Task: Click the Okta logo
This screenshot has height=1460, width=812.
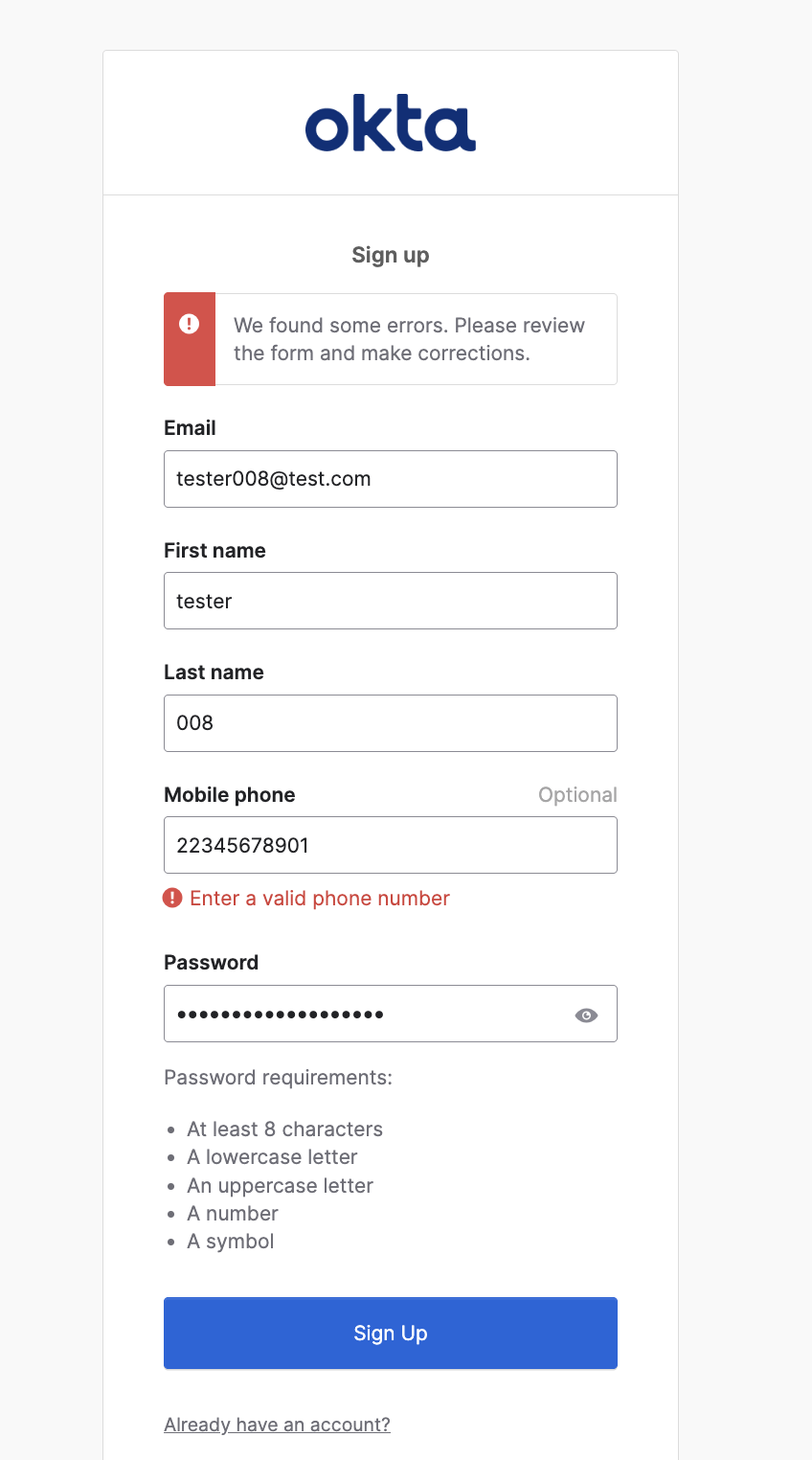Action: coord(390,124)
